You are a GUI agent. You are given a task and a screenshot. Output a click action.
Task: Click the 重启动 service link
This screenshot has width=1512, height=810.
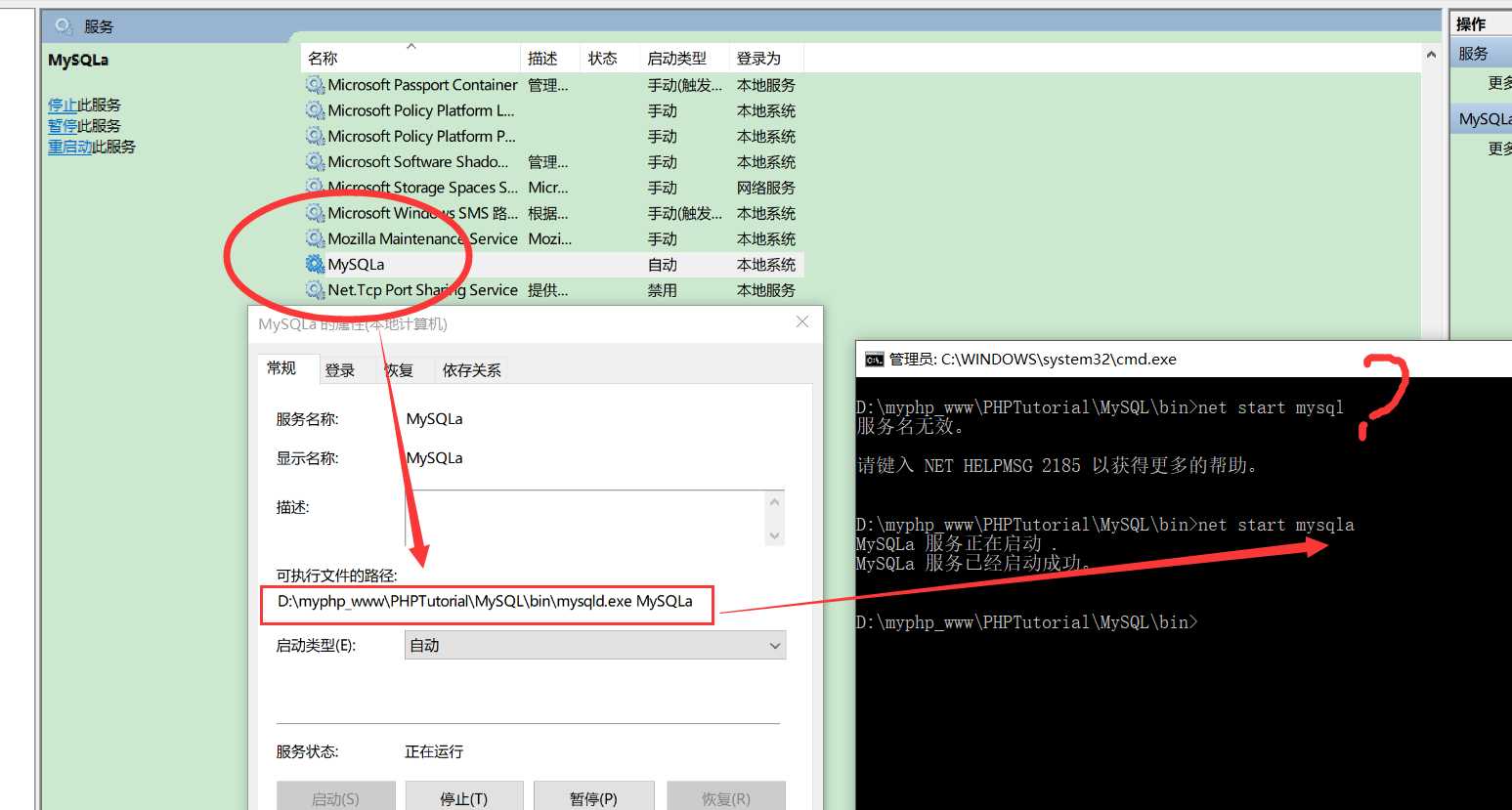pyautogui.click(x=69, y=147)
